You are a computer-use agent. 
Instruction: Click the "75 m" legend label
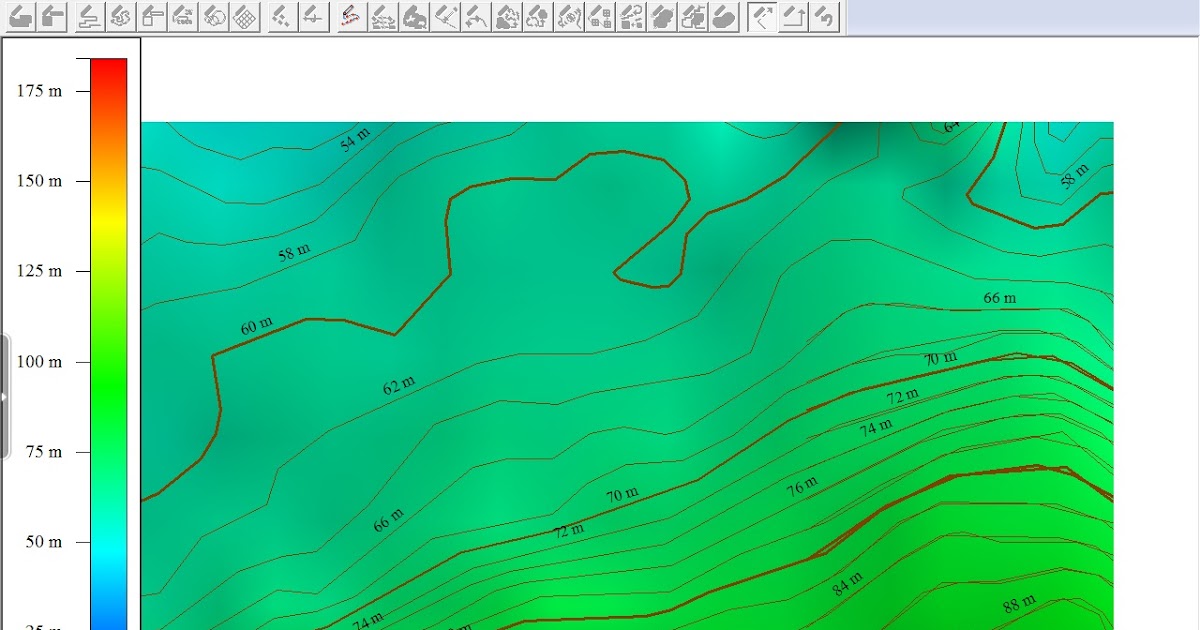pos(43,452)
